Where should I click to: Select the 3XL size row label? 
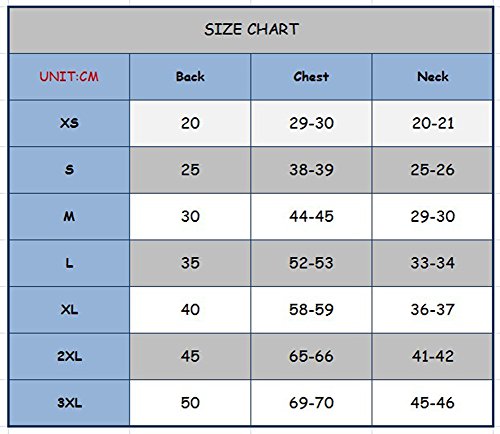point(69,403)
